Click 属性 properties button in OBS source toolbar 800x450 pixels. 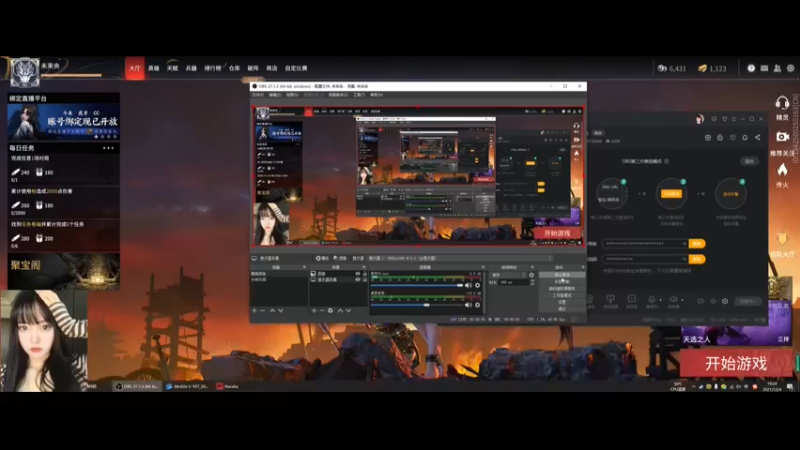pyautogui.click(x=322, y=258)
